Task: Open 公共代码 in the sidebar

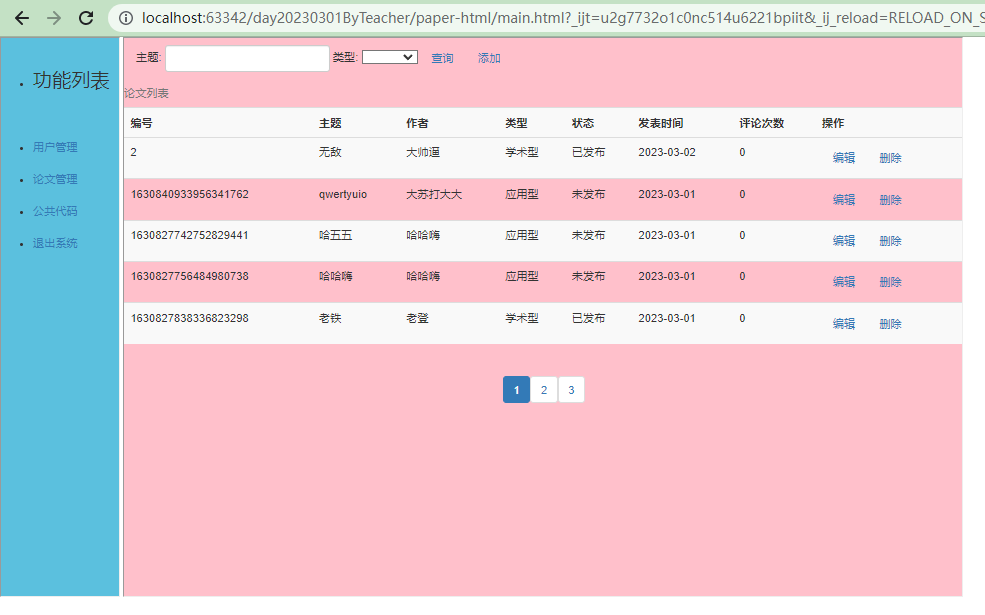Action: (x=55, y=211)
